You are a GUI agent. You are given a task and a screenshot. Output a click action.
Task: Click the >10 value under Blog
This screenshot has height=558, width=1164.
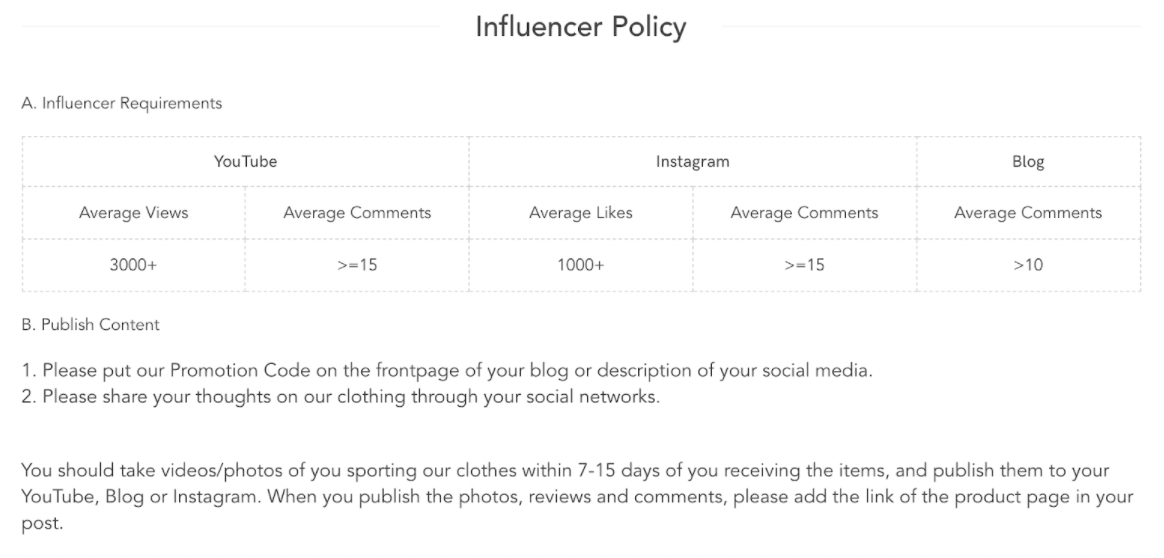tap(1028, 266)
